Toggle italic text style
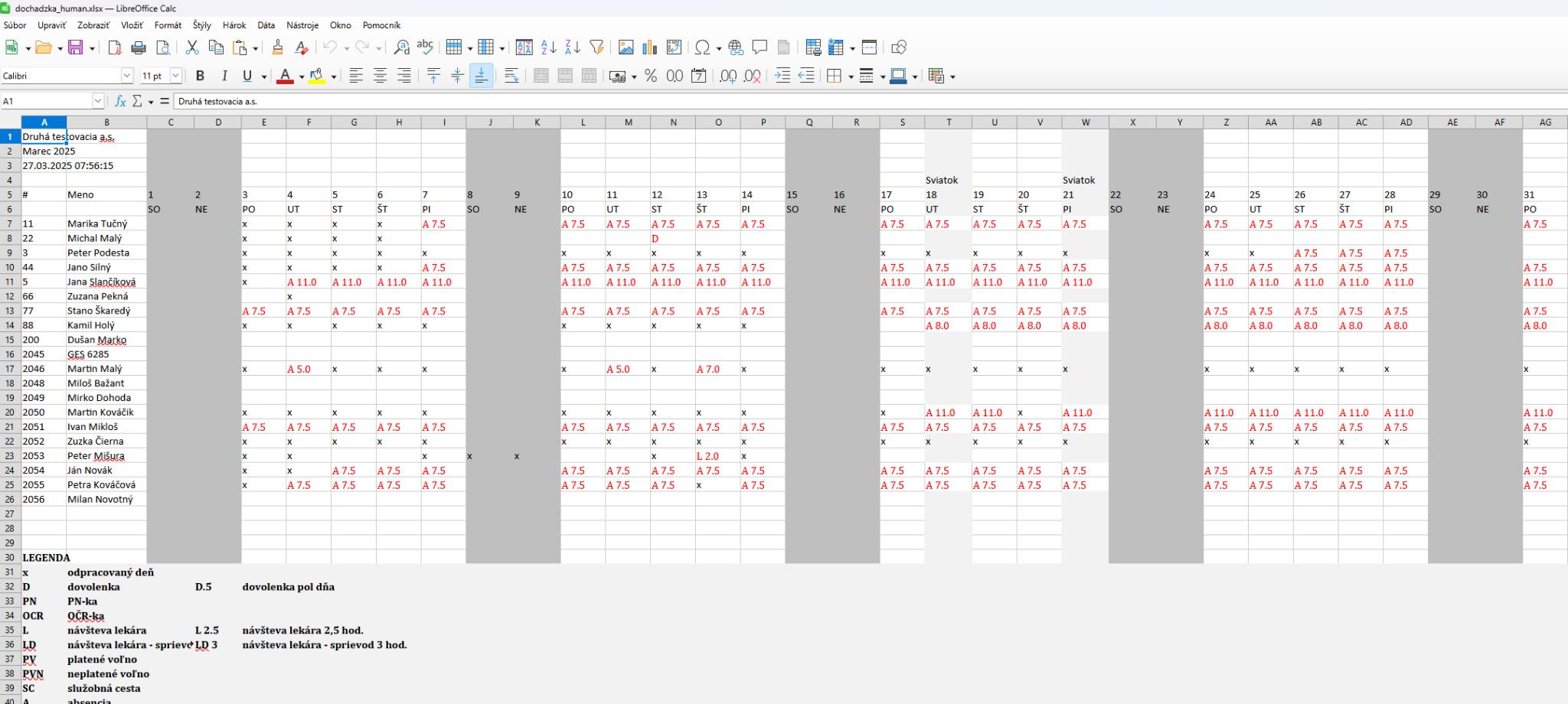The image size is (1568, 704). click(224, 76)
